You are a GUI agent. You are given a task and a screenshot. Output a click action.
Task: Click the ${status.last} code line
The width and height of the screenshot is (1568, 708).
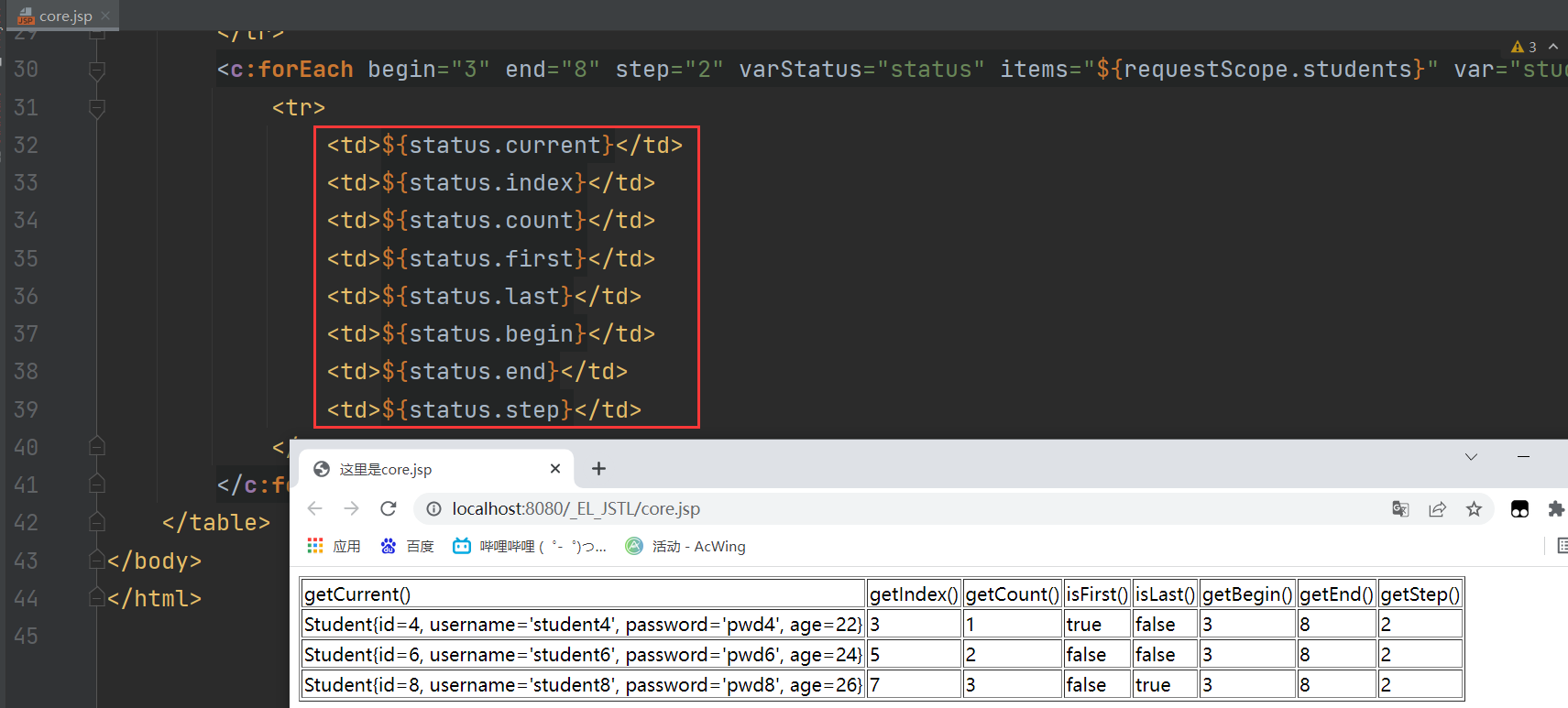[484, 296]
